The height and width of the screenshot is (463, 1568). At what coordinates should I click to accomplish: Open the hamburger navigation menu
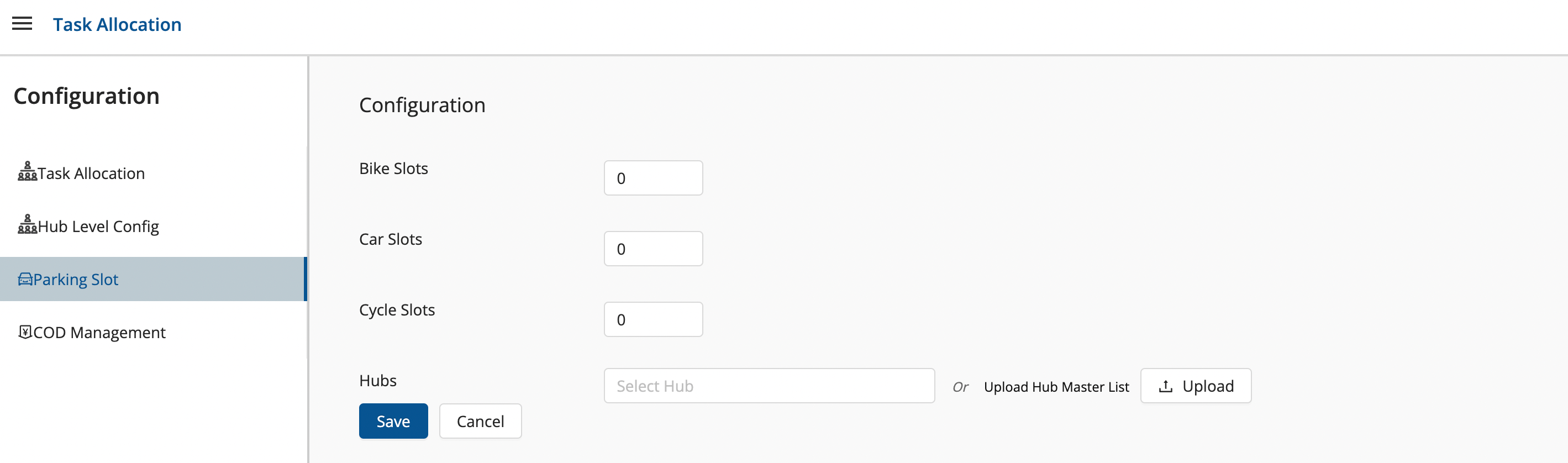[x=22, y=24]
